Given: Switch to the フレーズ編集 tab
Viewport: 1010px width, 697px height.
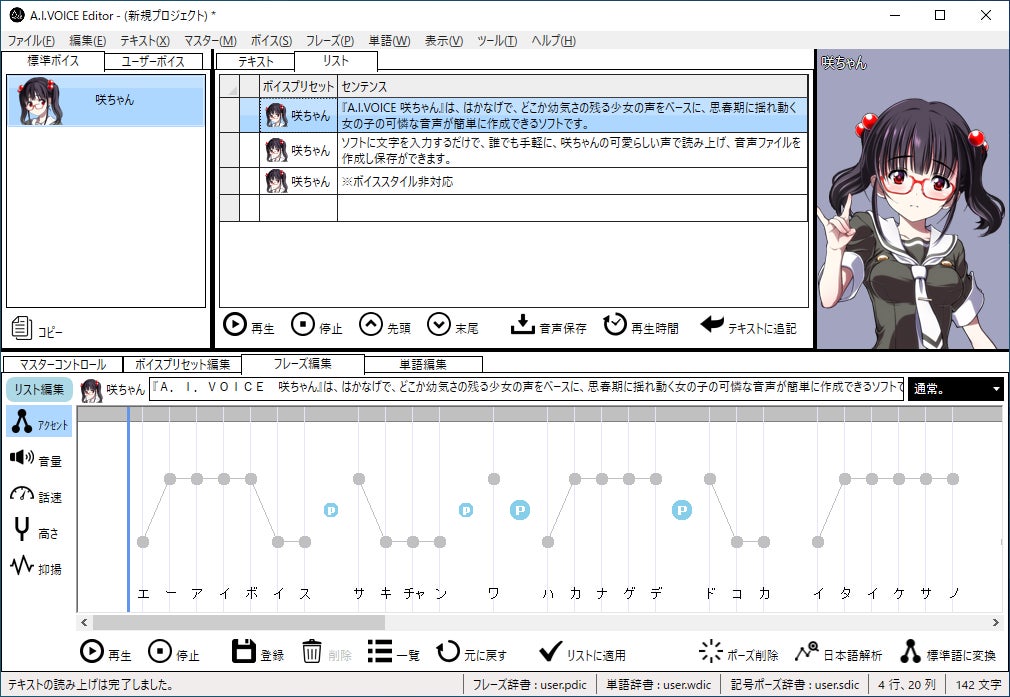Looking at the screenshot, I should 303,364.
